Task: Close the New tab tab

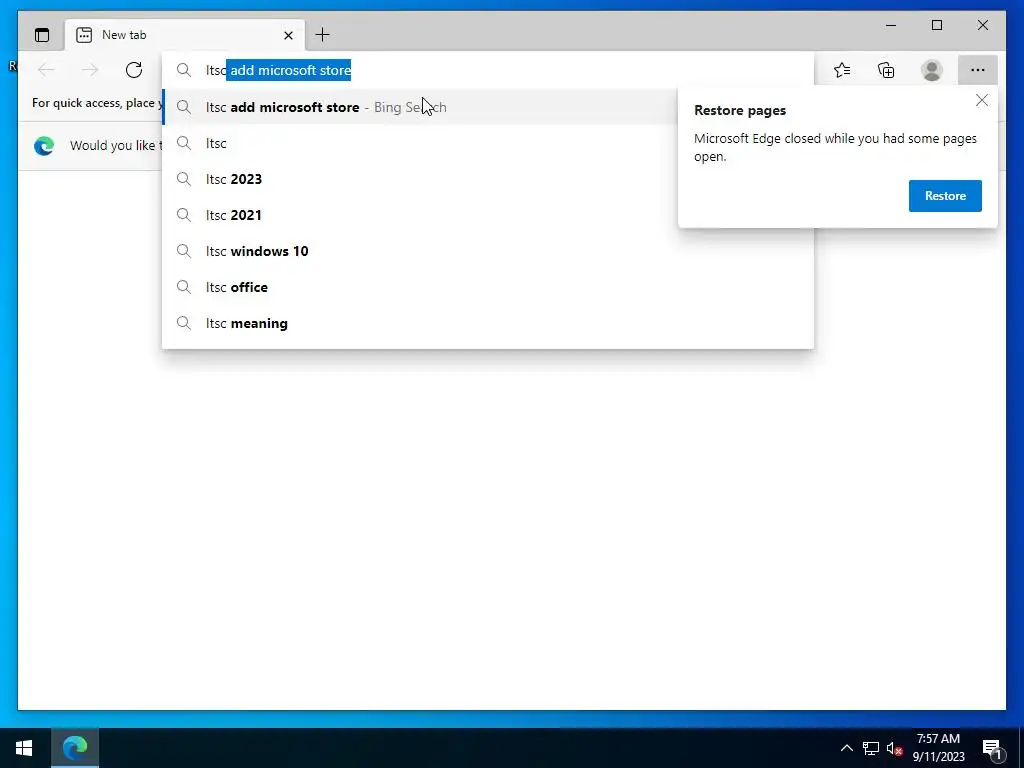Action: point(288,35)
